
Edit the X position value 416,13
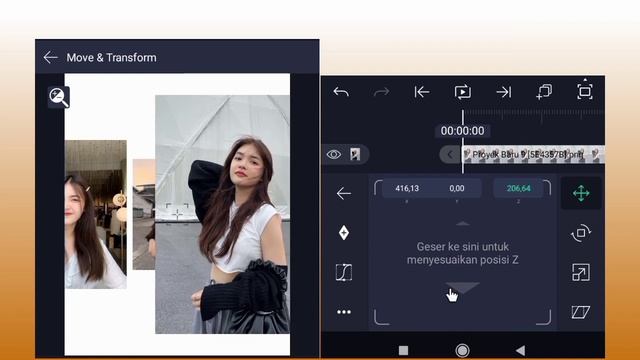[x=407, y=188]
